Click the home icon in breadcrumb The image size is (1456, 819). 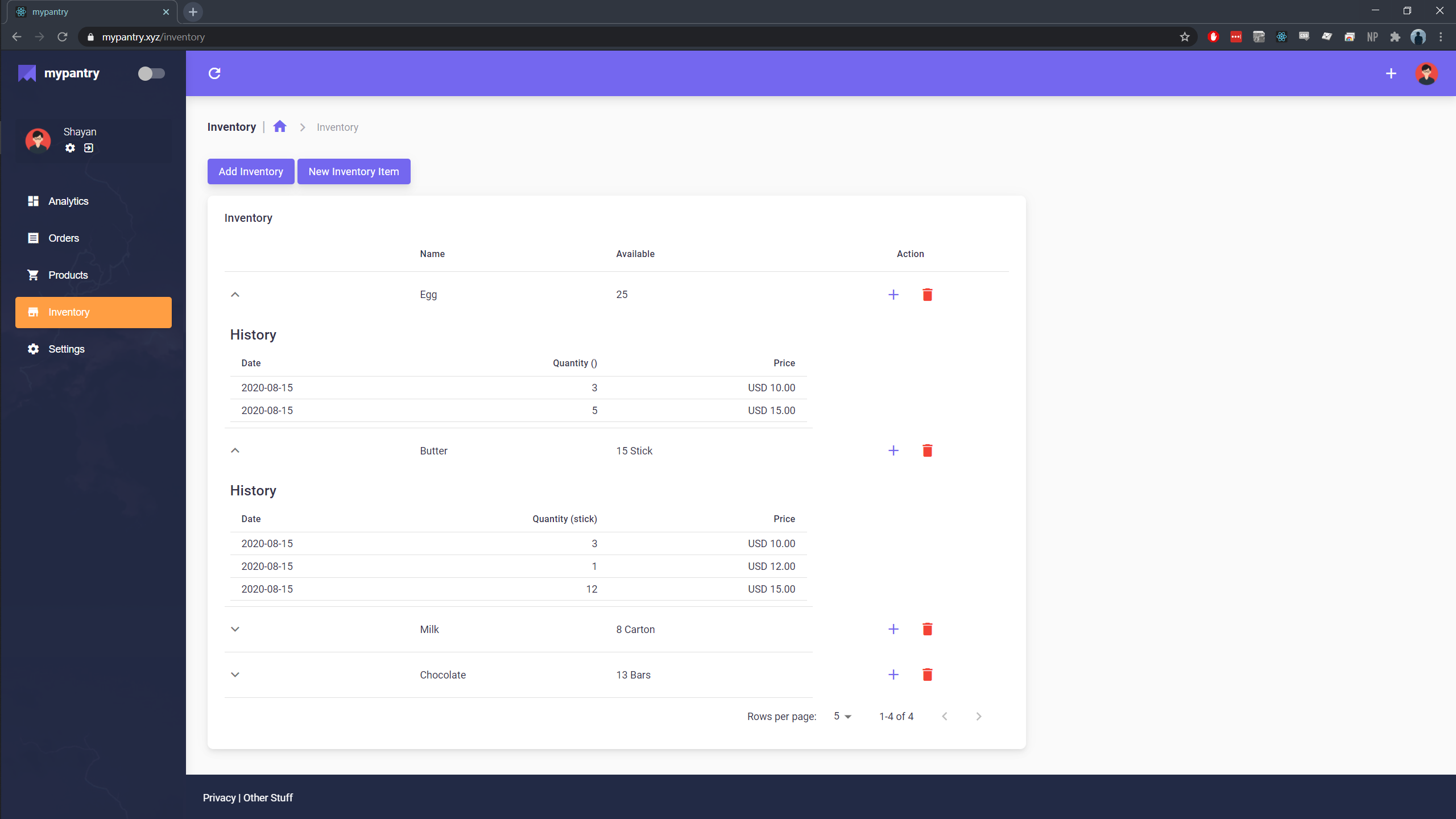[279, 127]
